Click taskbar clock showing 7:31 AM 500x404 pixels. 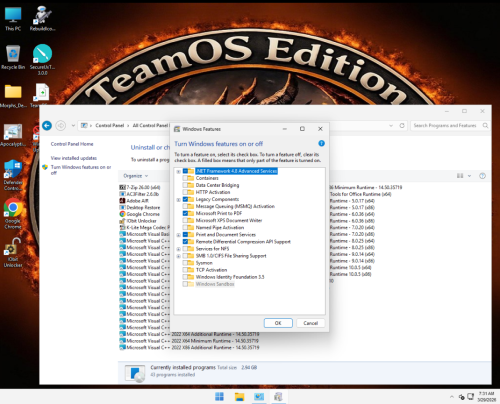click(486, 397)
